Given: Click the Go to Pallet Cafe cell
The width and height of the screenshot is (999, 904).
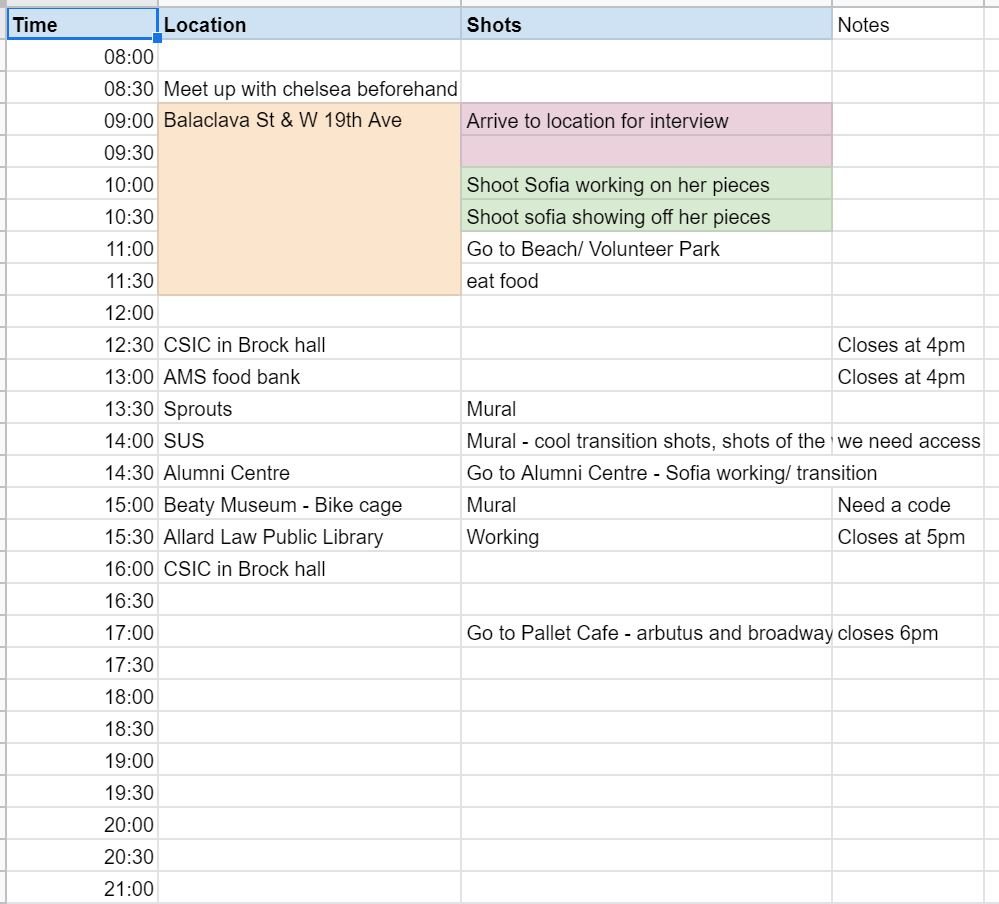Looking at the screenshot, I should (x=646, y=633).
